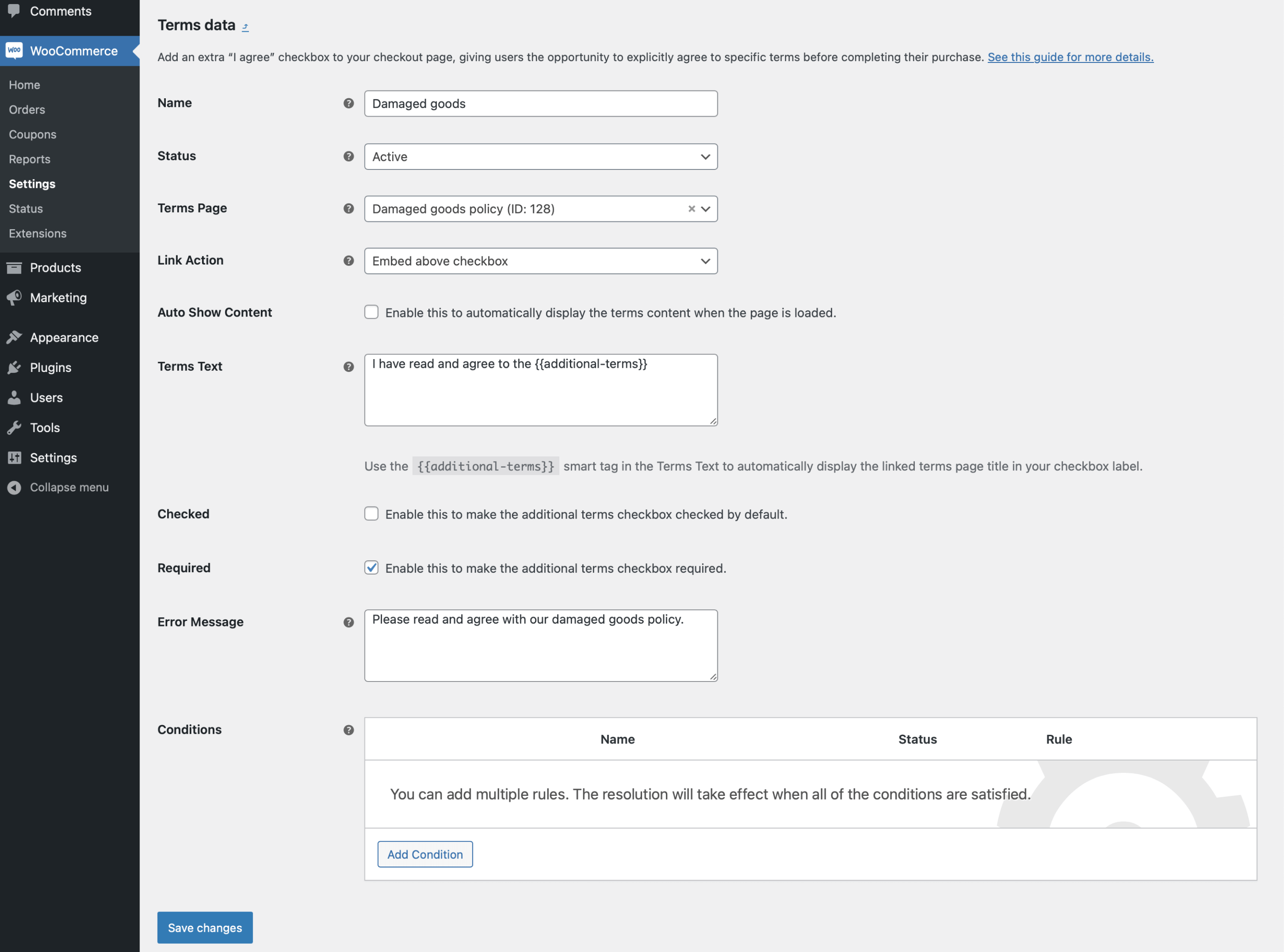
Task: Check the Checked by default option
Action: click(371, 513)
